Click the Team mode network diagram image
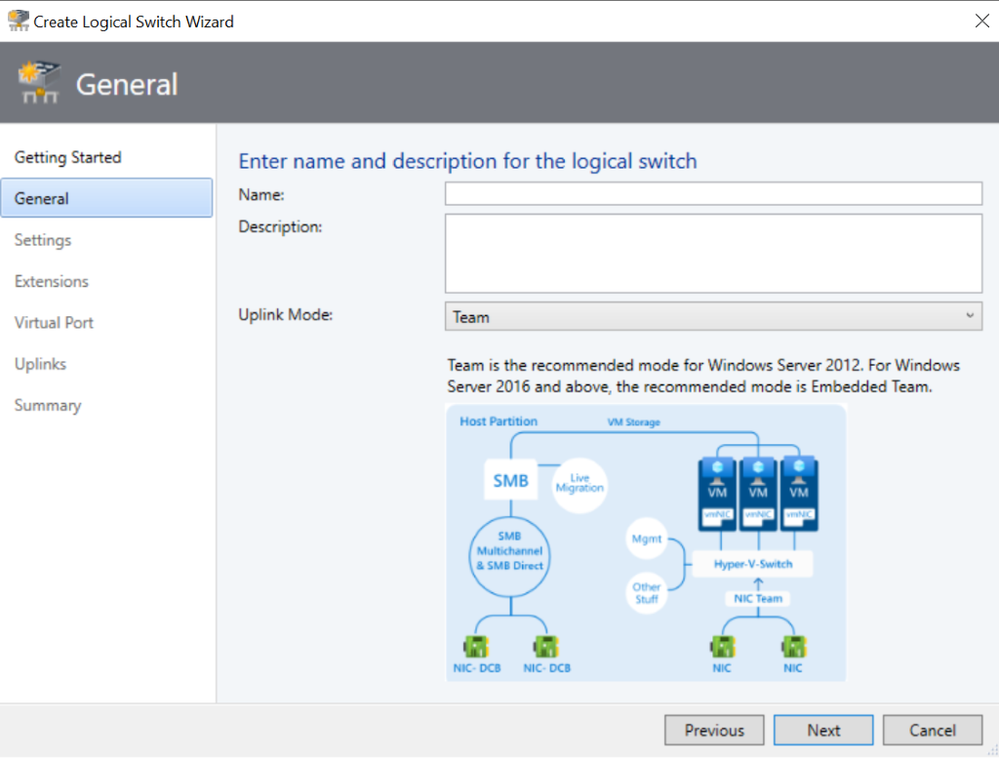Screen dimensions: 999x762 [x=645, y=543]
